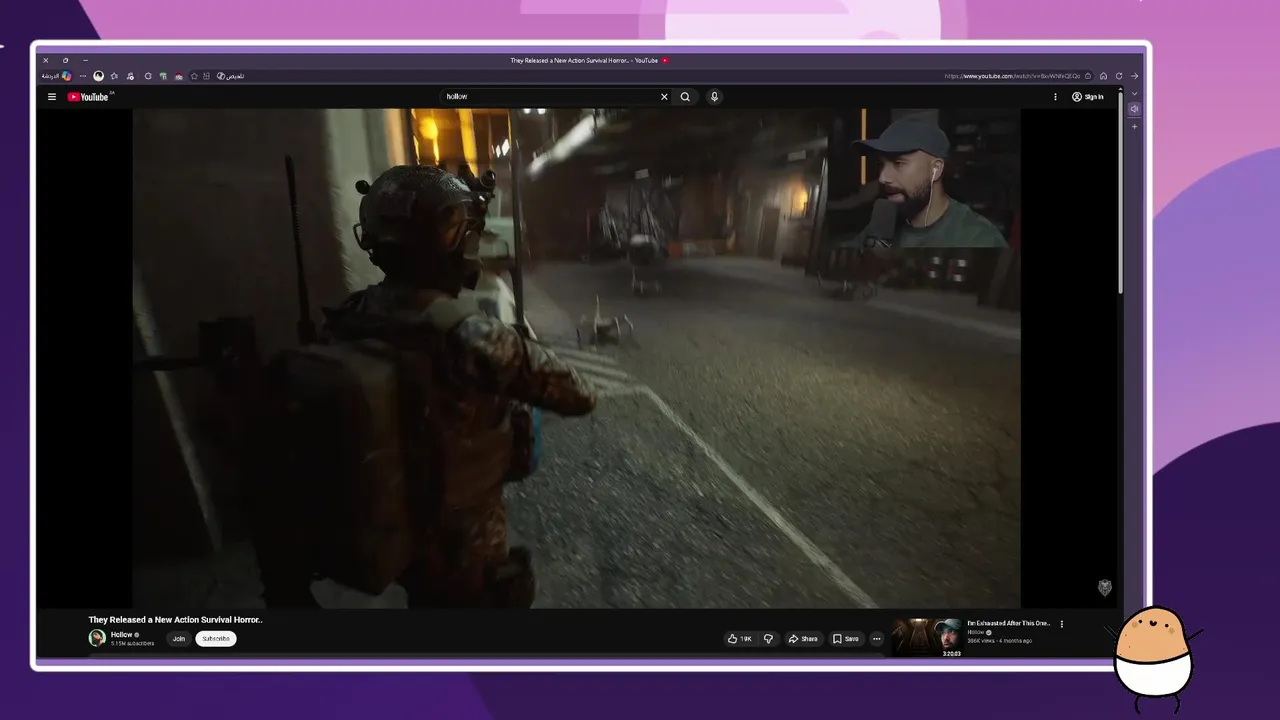
Task: Subscribe to the Hollow channel
Action: (216, 639)
